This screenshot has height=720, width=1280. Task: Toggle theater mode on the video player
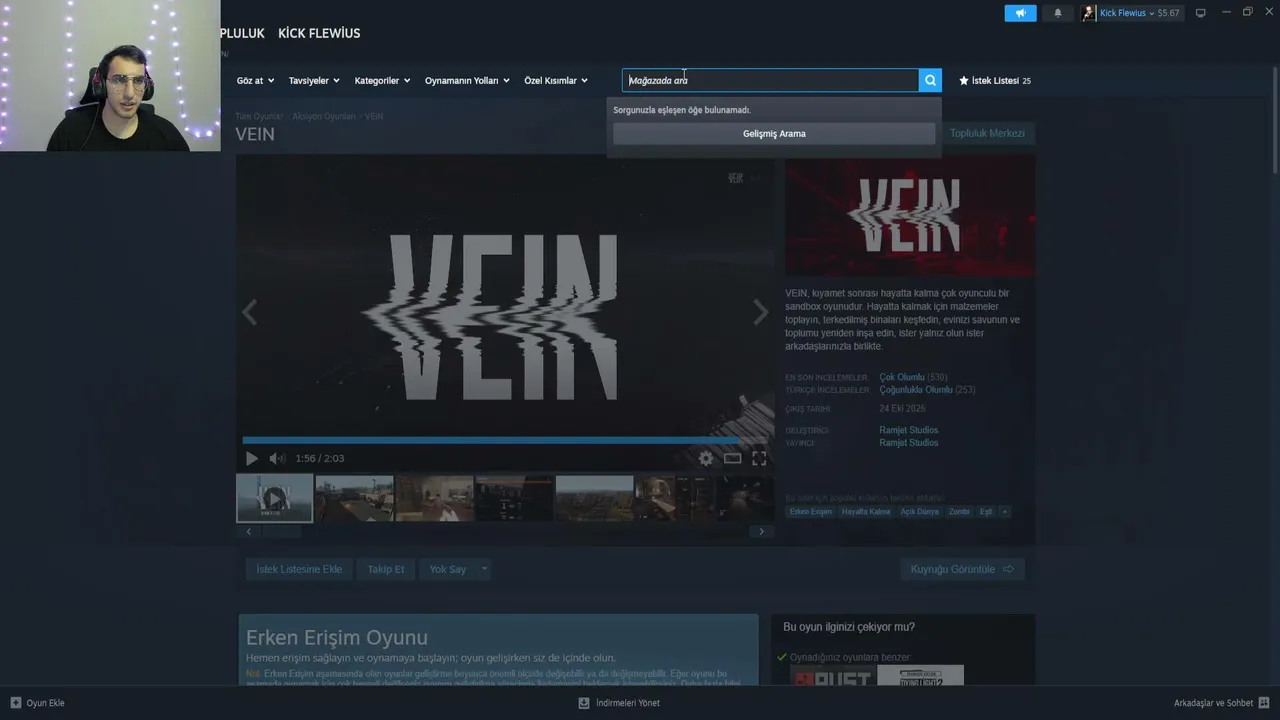733,458
